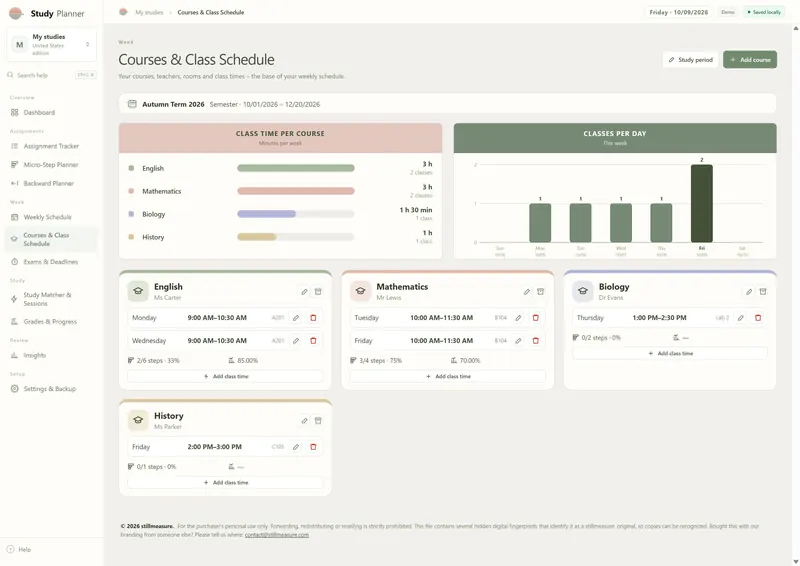The width and height of the screenshot is (800, 566).
Task: Delete History Friday class time
Action: [x=313, y=447]
